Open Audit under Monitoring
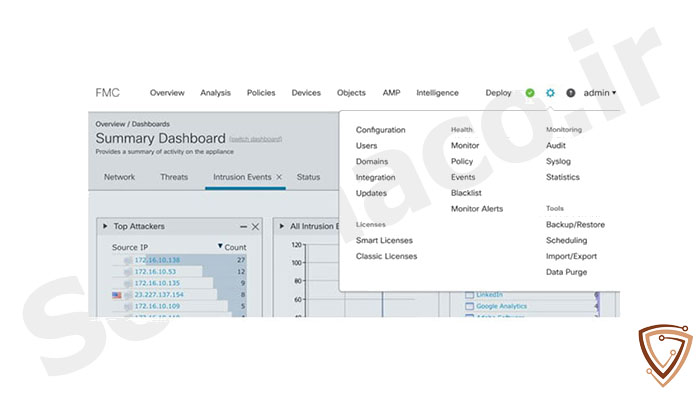Viewport: 700px width, 394px height. tap(556, 145)
